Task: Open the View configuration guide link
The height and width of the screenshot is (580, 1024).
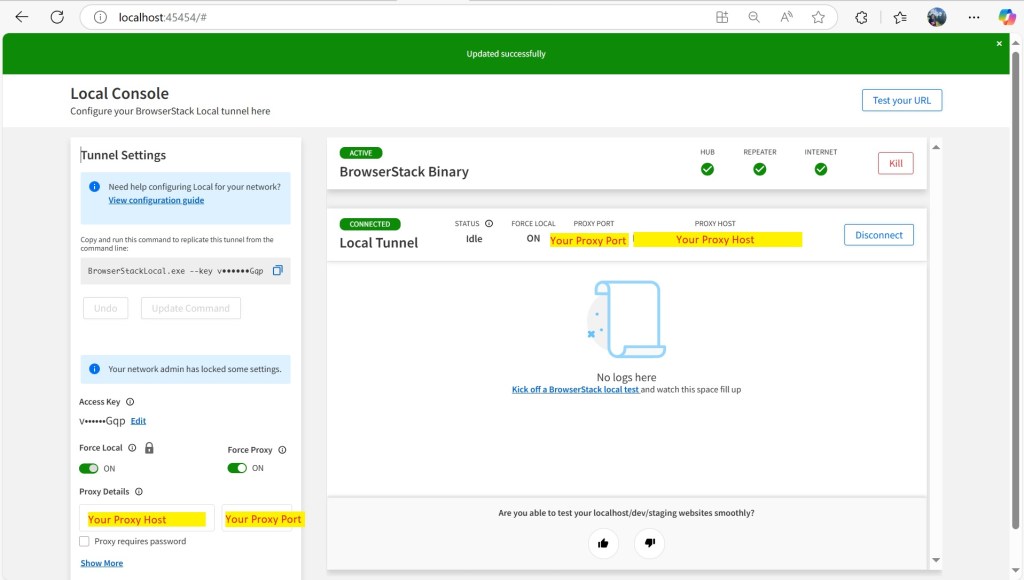Action: (156, 200)
